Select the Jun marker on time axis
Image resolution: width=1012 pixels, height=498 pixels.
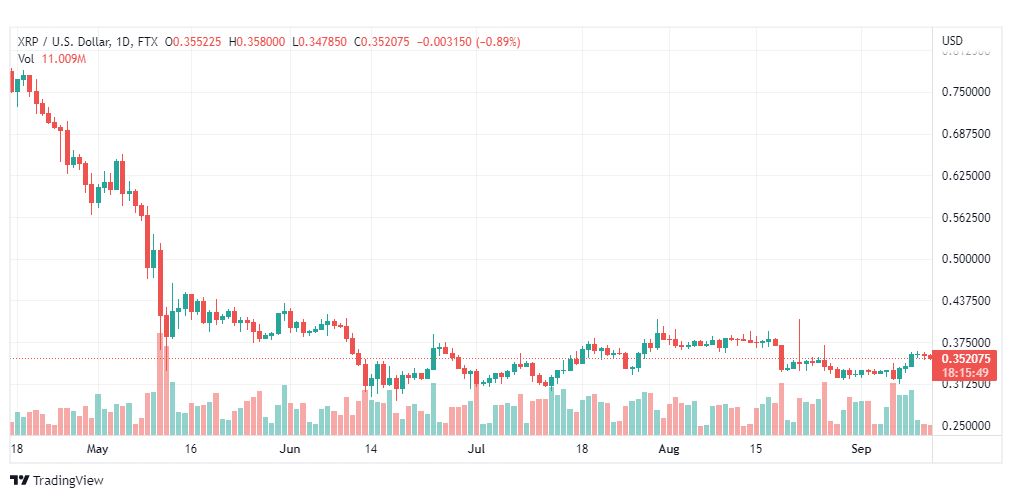click(x=289, y=450)
